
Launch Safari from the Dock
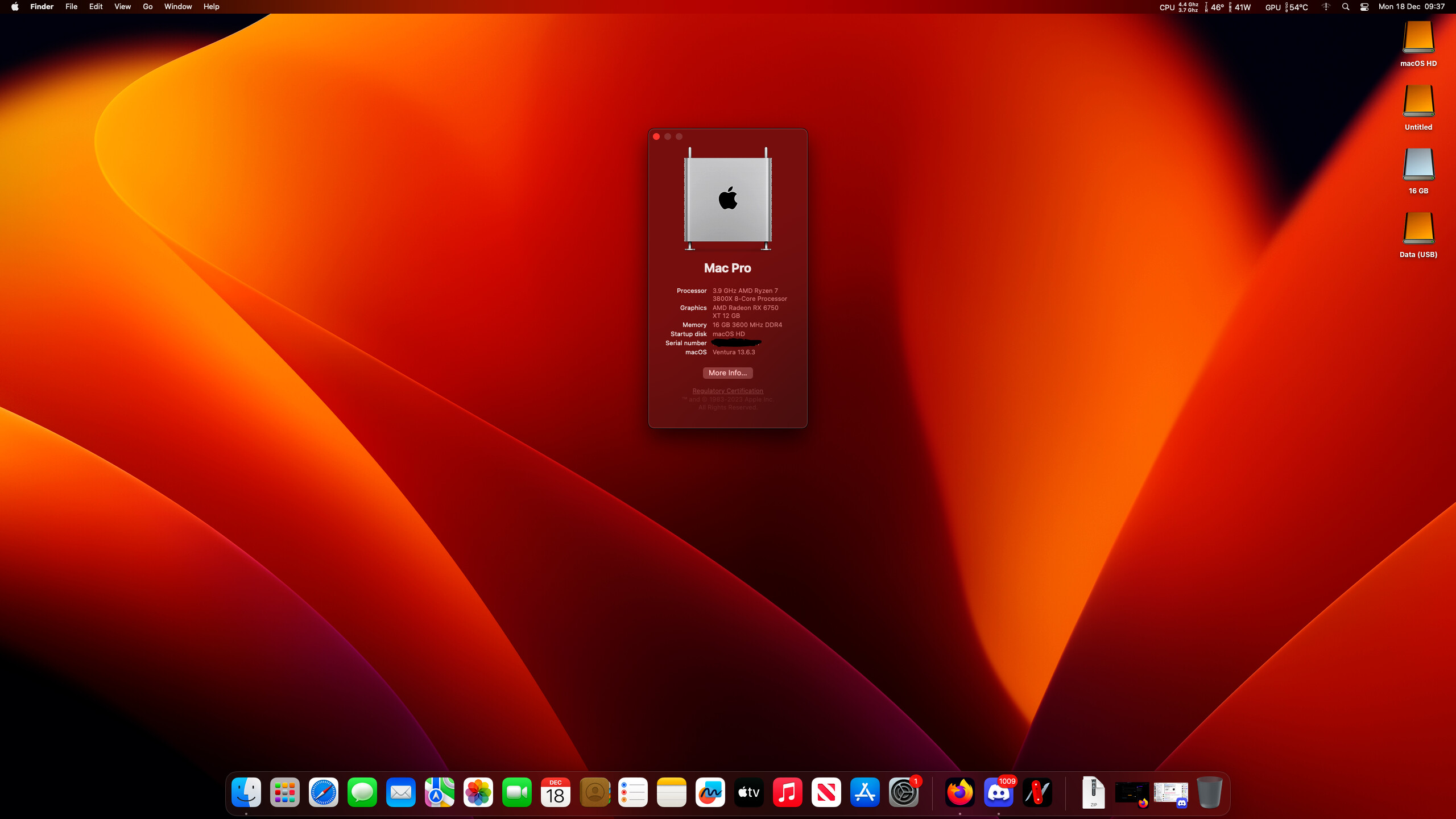[x=324, y=792]
